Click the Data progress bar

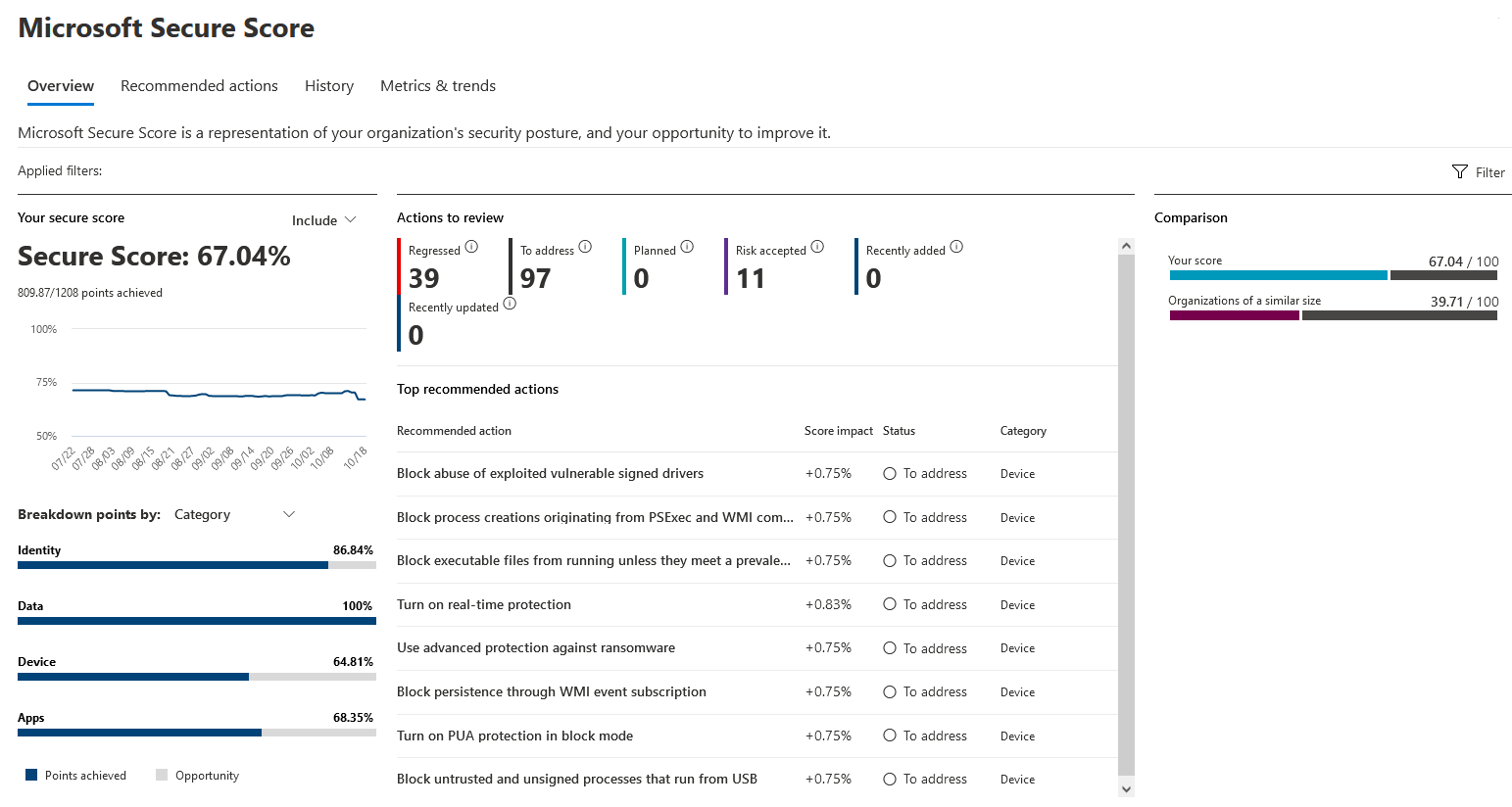tap(197, 621)
